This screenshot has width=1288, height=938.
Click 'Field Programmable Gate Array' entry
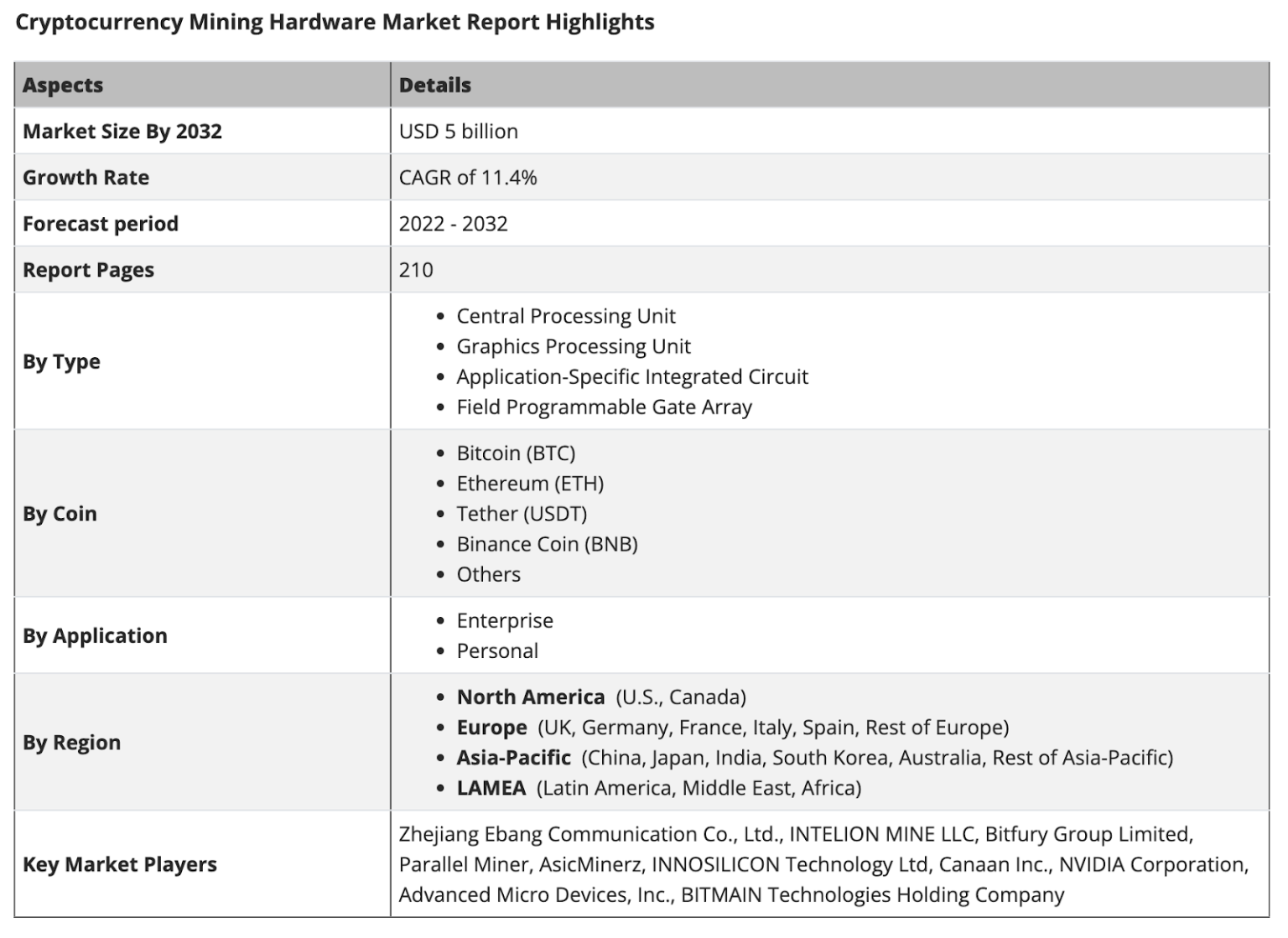pyautogui.click(x=605, y=407)
